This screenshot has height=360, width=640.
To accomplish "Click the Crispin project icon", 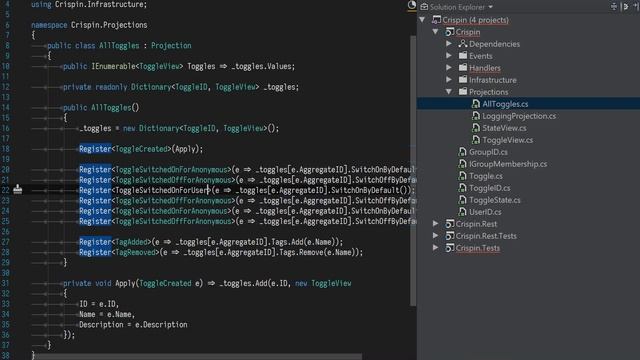I will (449, 31).
